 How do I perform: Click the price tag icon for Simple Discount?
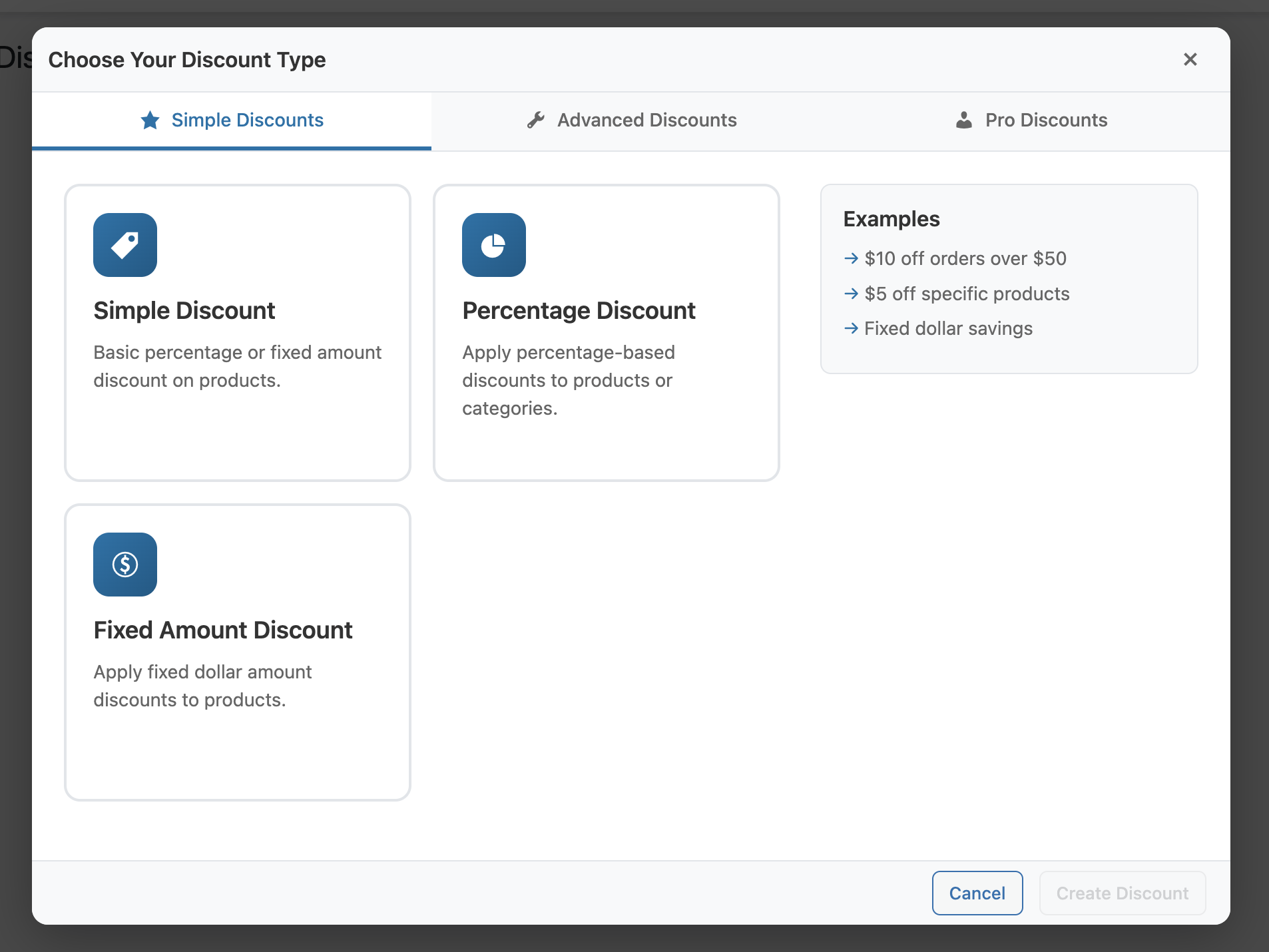[x=125, y=245]
